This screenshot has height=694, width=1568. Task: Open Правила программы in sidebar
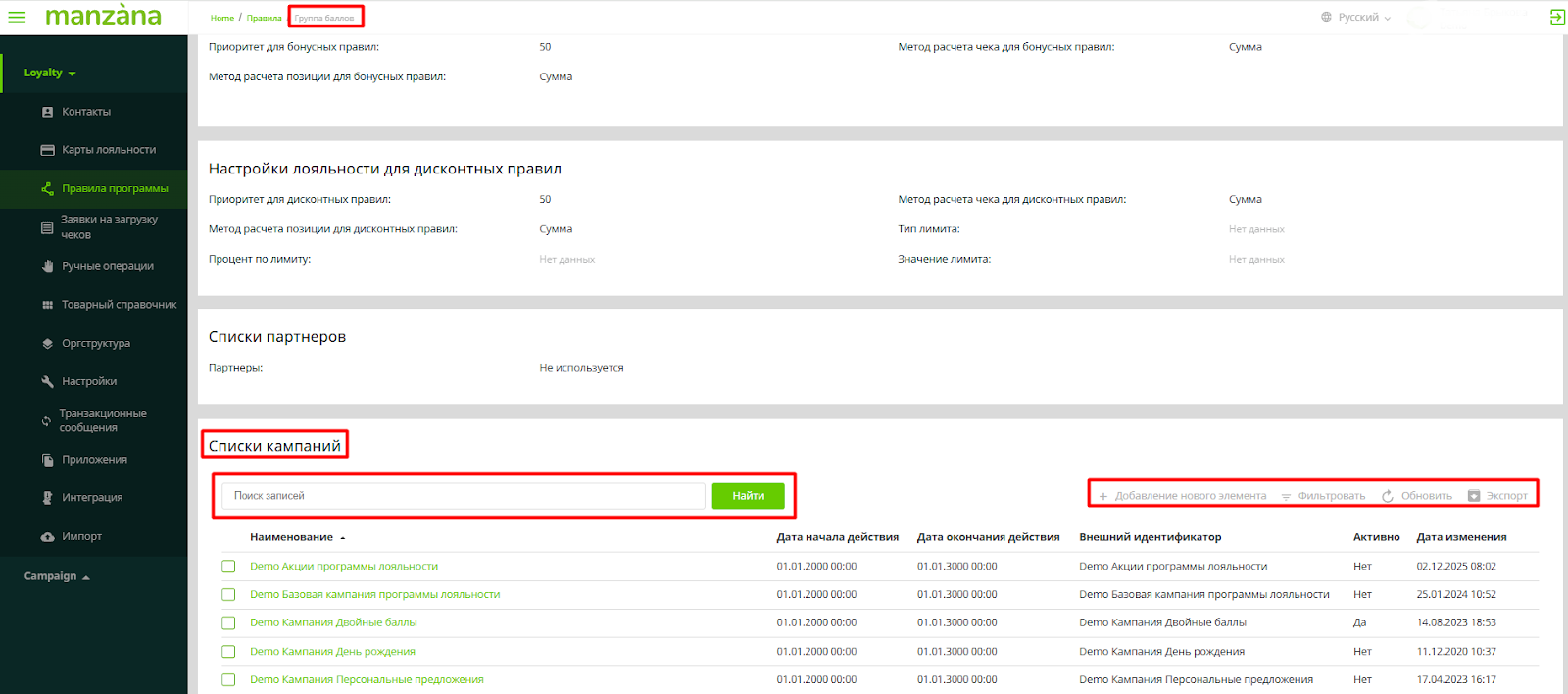[x=115, y=188]
